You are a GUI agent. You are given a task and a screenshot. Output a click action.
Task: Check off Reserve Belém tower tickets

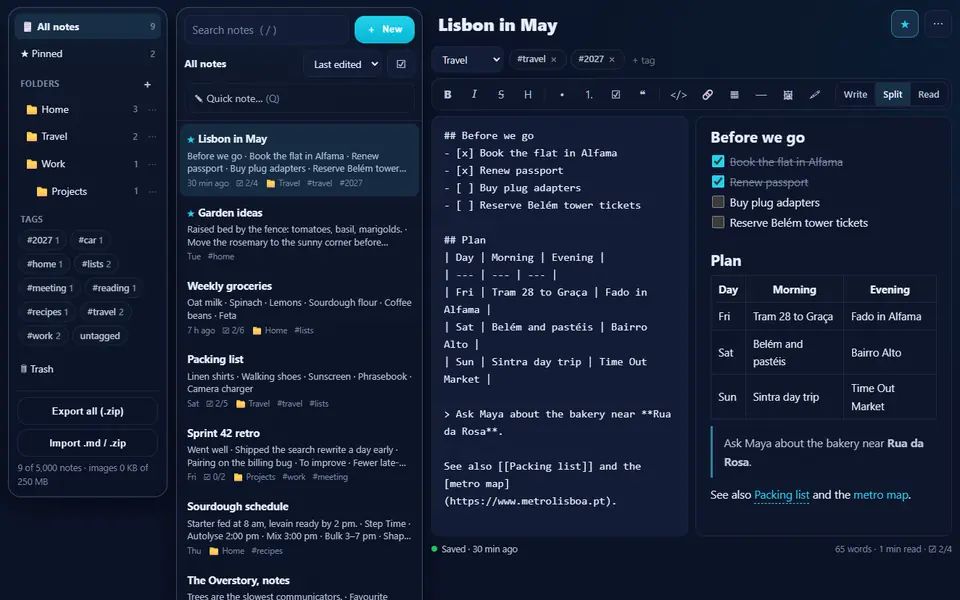click(718, 222)
